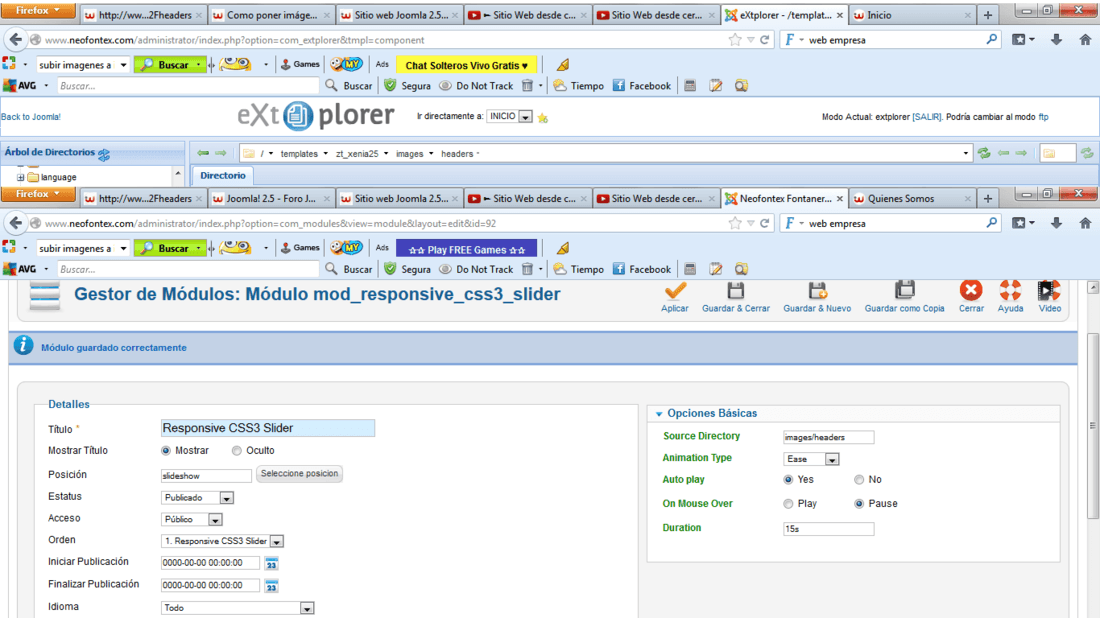
Task: Click the Guardar & Nuevo icon
Action: (817, 291)
